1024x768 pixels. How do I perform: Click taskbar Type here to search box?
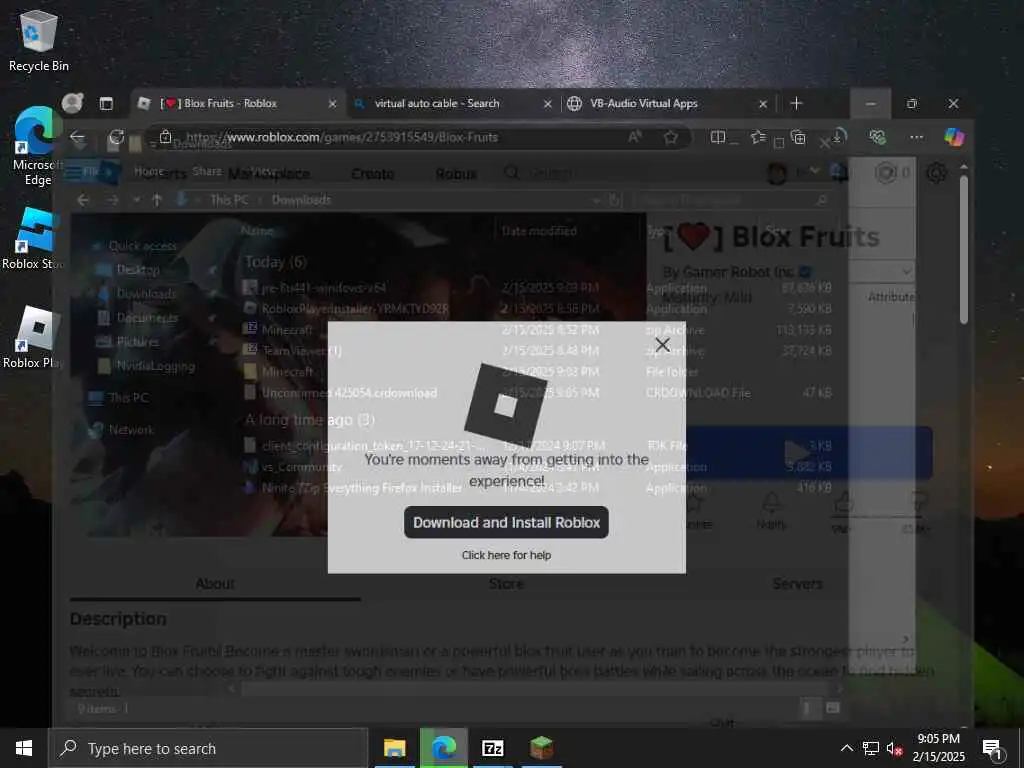208,748
